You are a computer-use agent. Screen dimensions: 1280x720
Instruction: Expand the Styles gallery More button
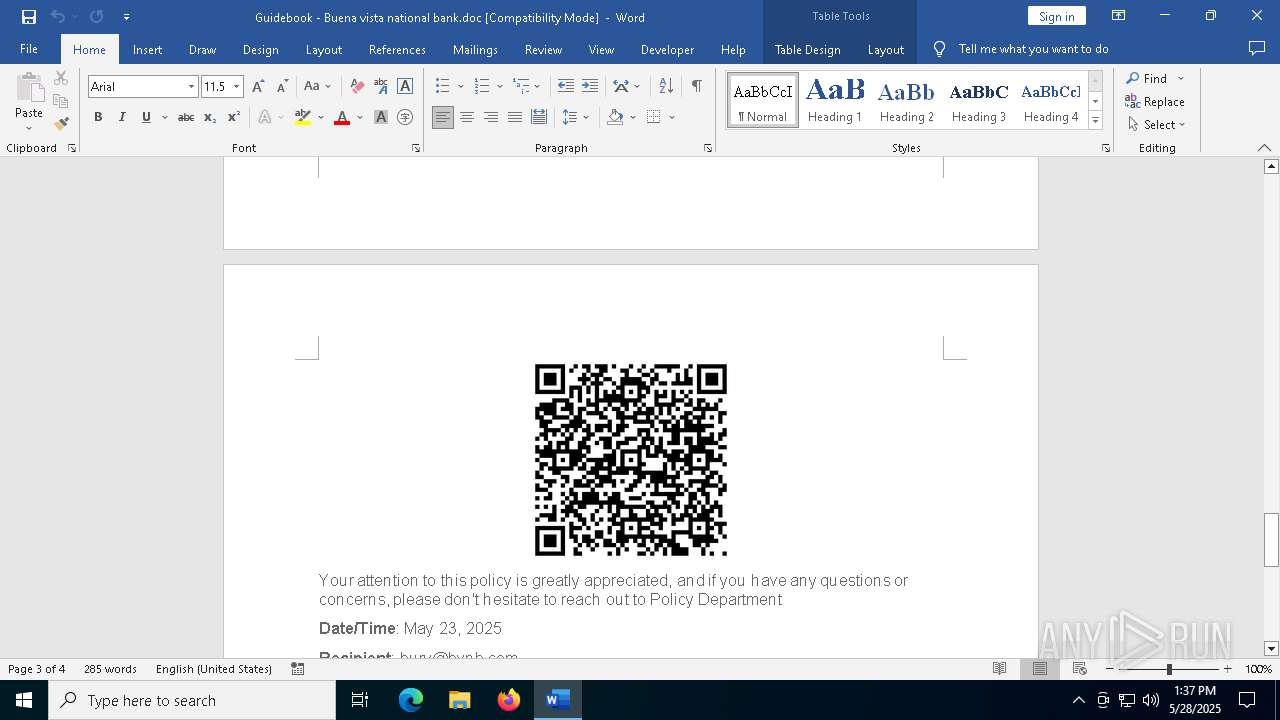point(1095,120)
